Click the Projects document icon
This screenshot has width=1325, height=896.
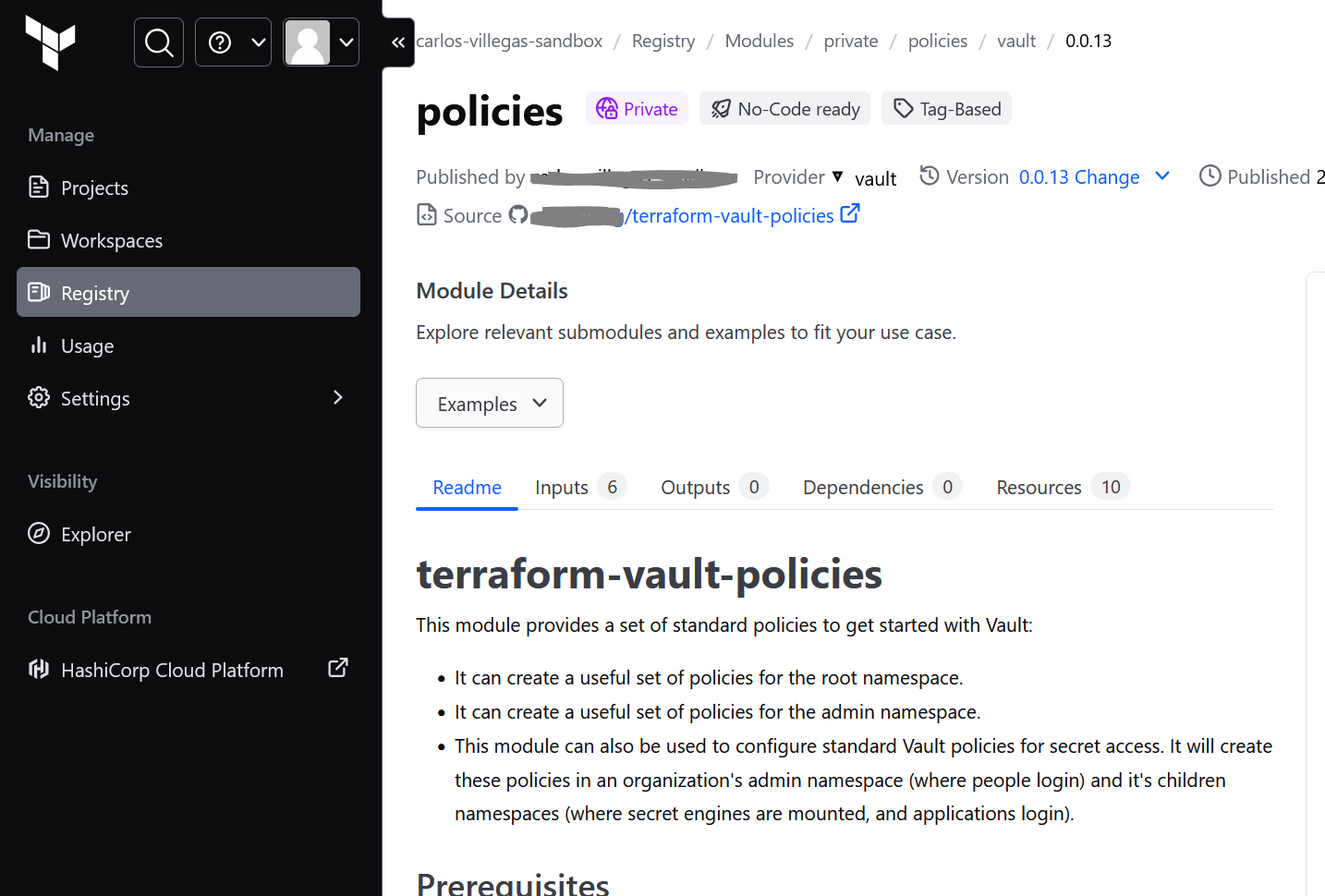tap(39, 187)
